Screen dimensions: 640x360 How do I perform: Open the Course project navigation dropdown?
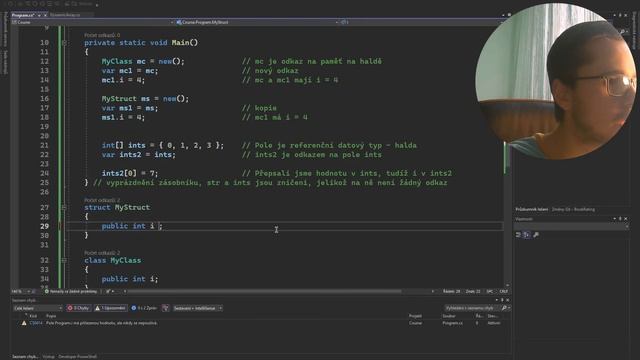(93, 22)
